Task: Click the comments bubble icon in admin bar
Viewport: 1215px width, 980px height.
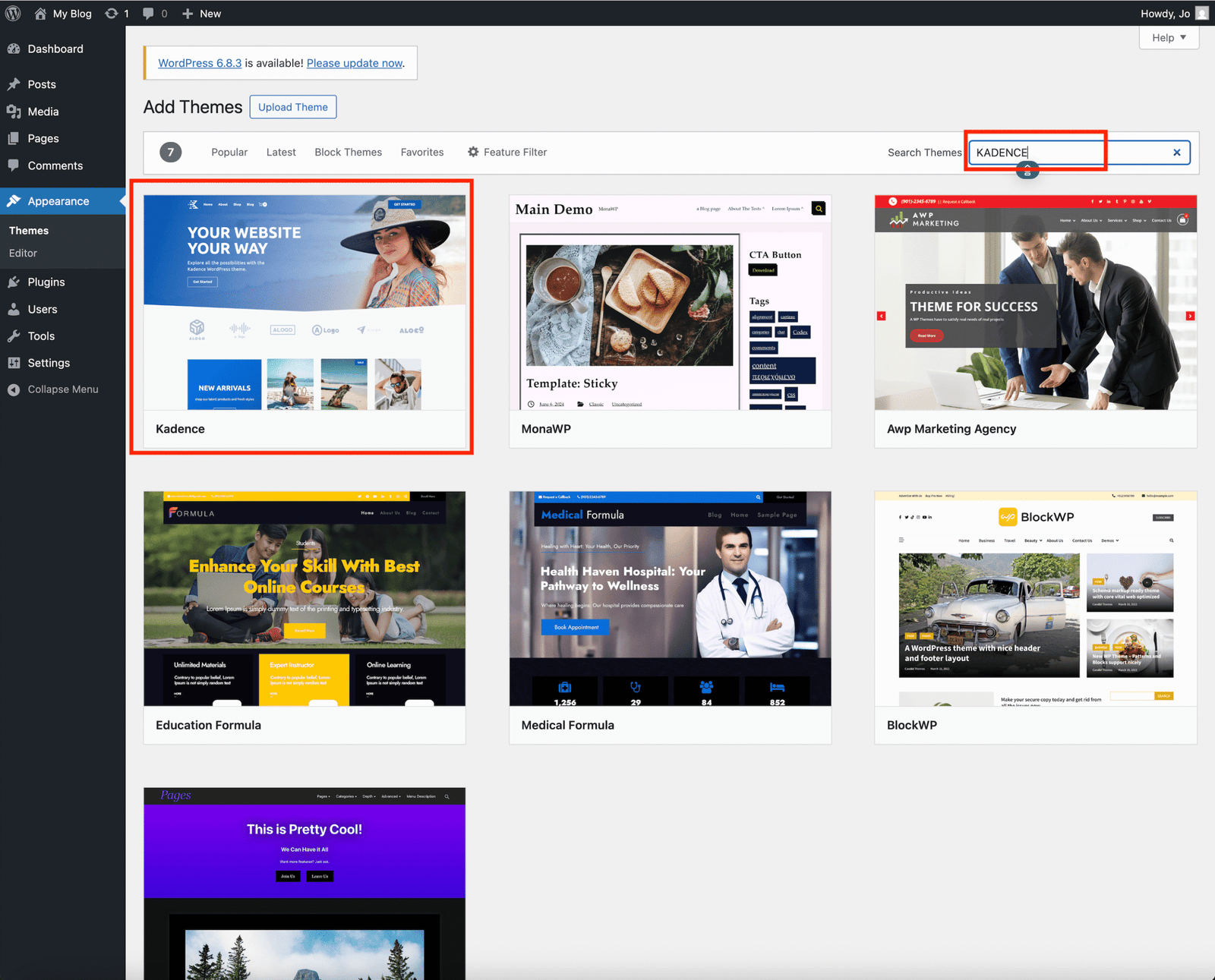Action: click(148, 13)
